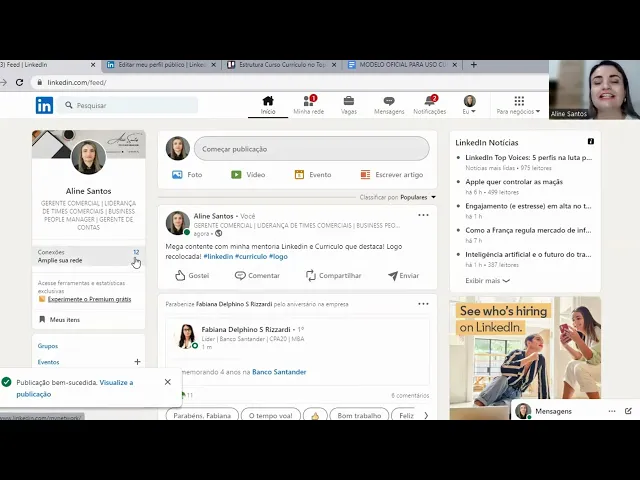Screen dimensions: 640x480
Task: Click Visualize a publicação link
Action: 75,388
